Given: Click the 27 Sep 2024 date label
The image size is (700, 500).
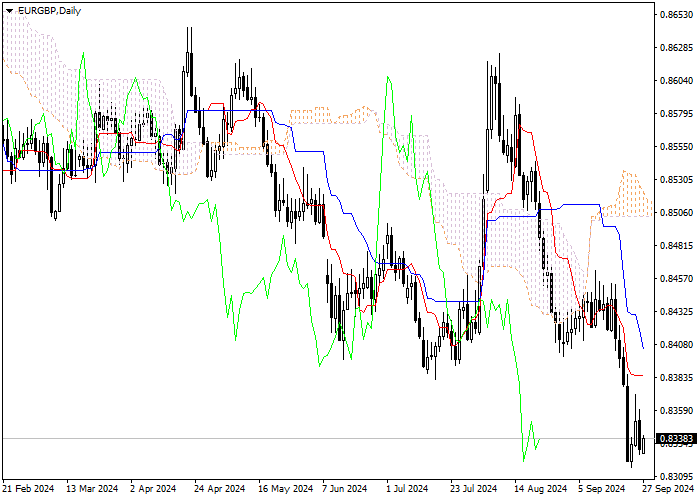Looking at the screenshot, I should (668, 489).
